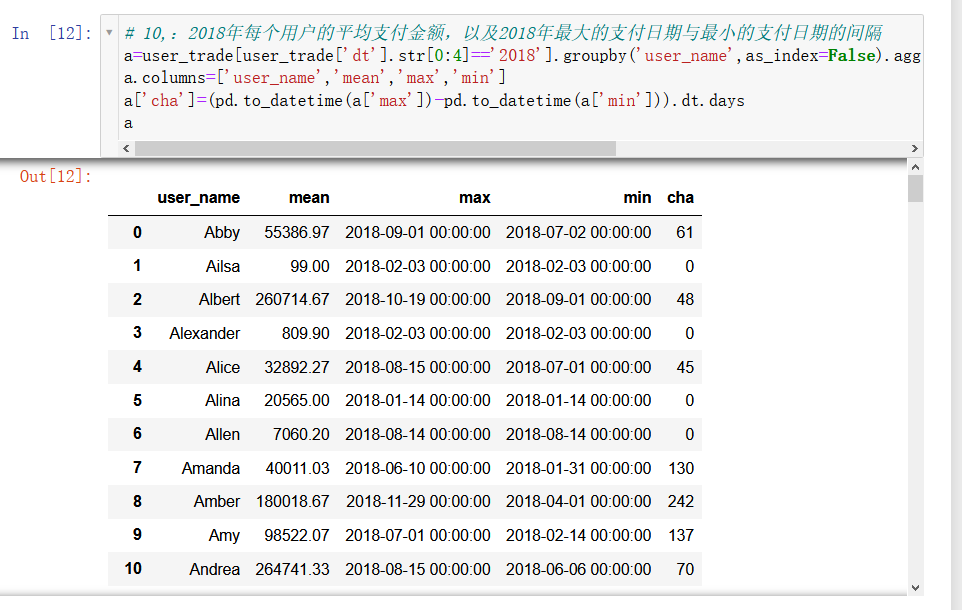Select the mean value 99.00
Screen dimensions: 962x610
tap(310, 266)
